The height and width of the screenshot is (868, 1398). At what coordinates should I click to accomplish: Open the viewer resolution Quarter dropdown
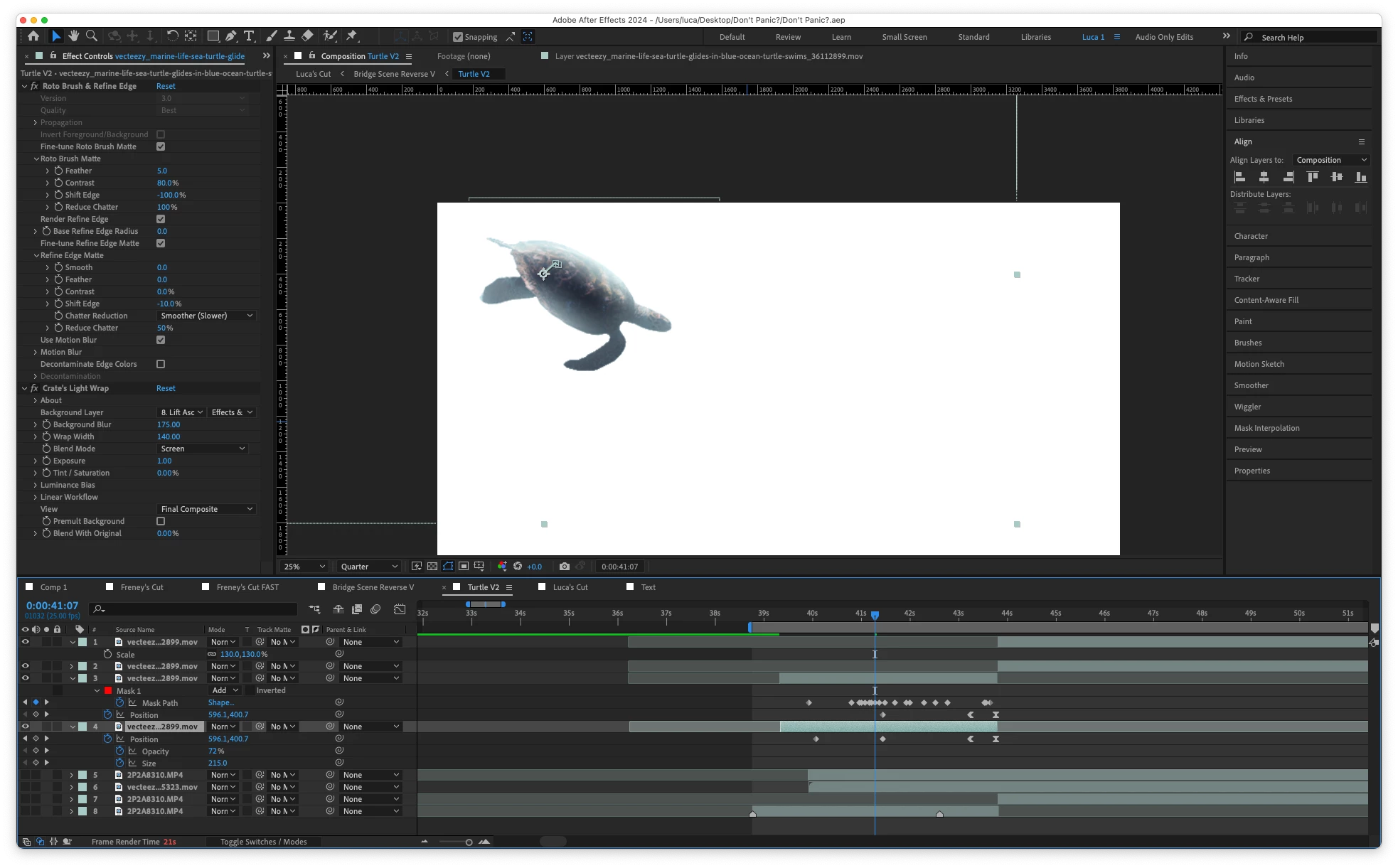(x=368, y=567)
